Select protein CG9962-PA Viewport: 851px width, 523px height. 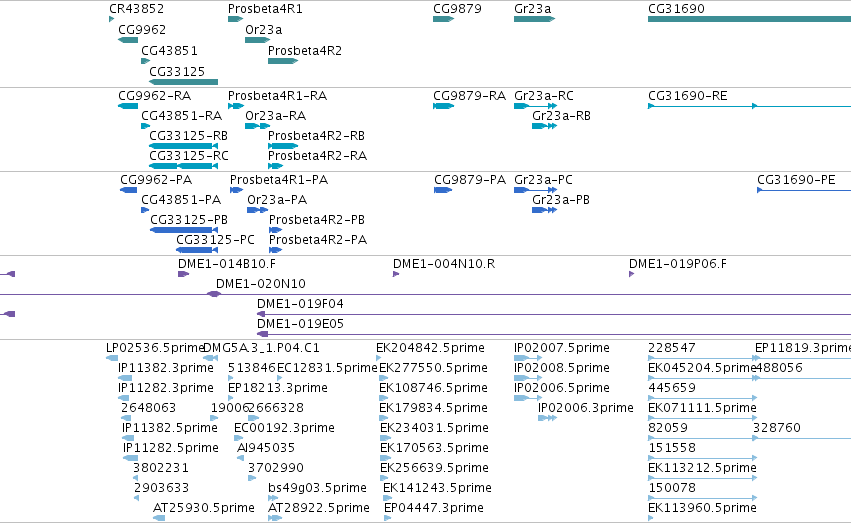[x=156, y=180]
